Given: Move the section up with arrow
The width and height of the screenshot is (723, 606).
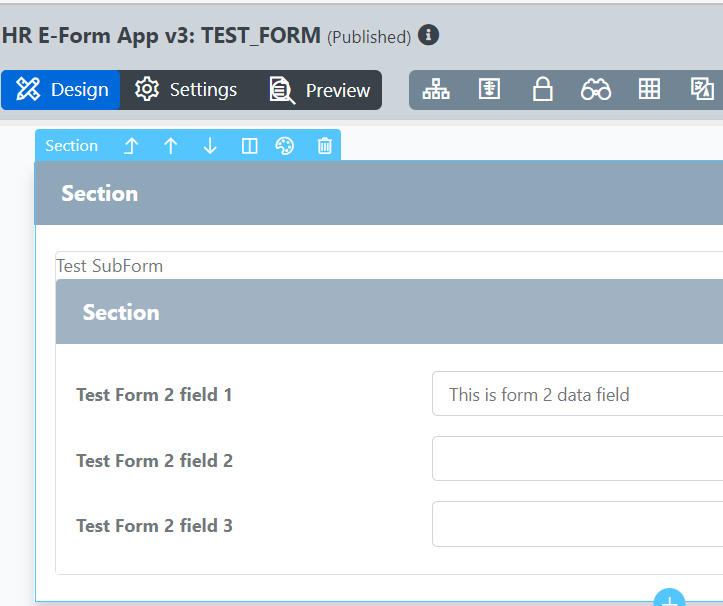Looking at the screenshot, I should tap(171, 146).
